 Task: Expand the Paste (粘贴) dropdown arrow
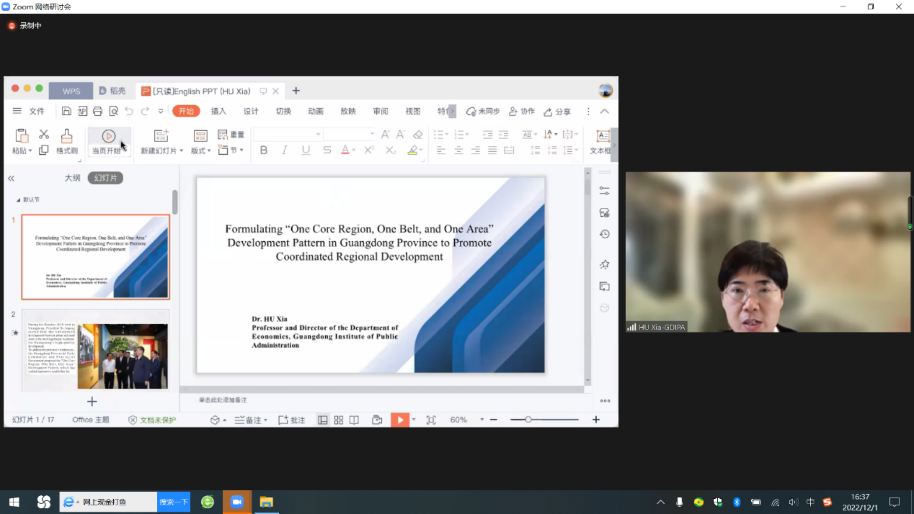point(30,151)
